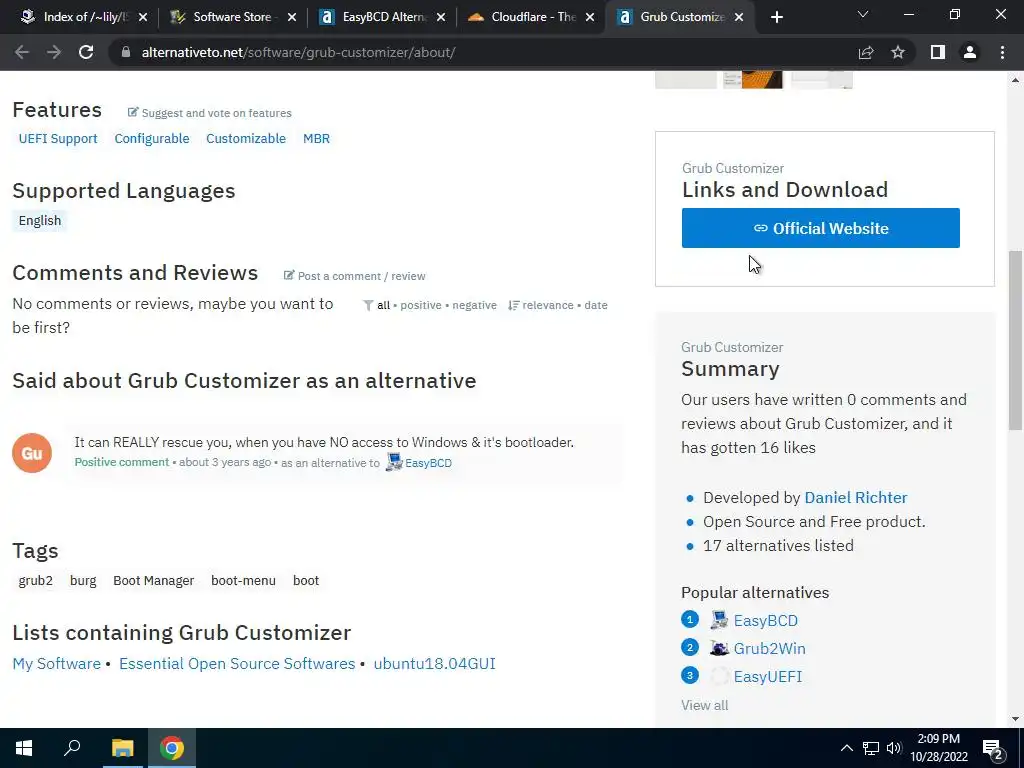
Task: Click the Grub2Win app icon
Action: click(x=719, y=648)
